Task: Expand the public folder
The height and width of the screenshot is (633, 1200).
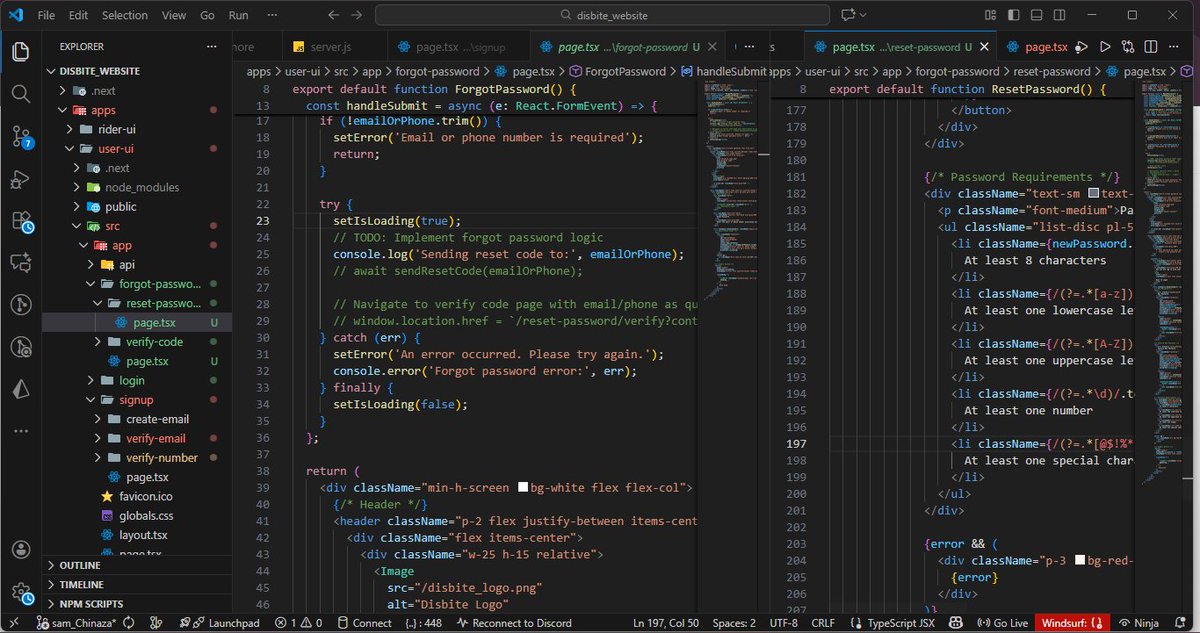Action: pos(137,206)
